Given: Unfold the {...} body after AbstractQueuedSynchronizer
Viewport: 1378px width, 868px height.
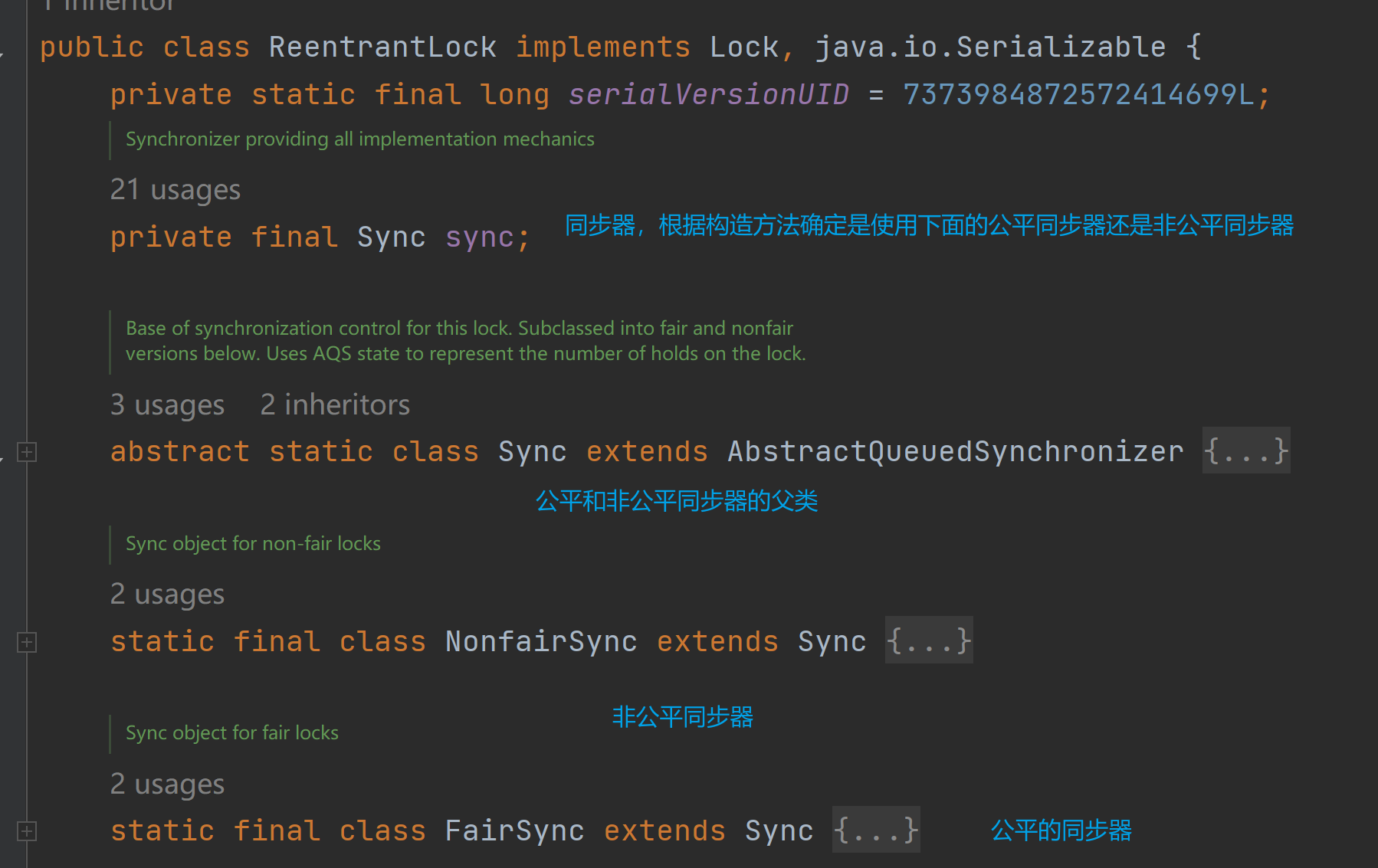Looking at the screenshot, I should [x=1245, y=451].
